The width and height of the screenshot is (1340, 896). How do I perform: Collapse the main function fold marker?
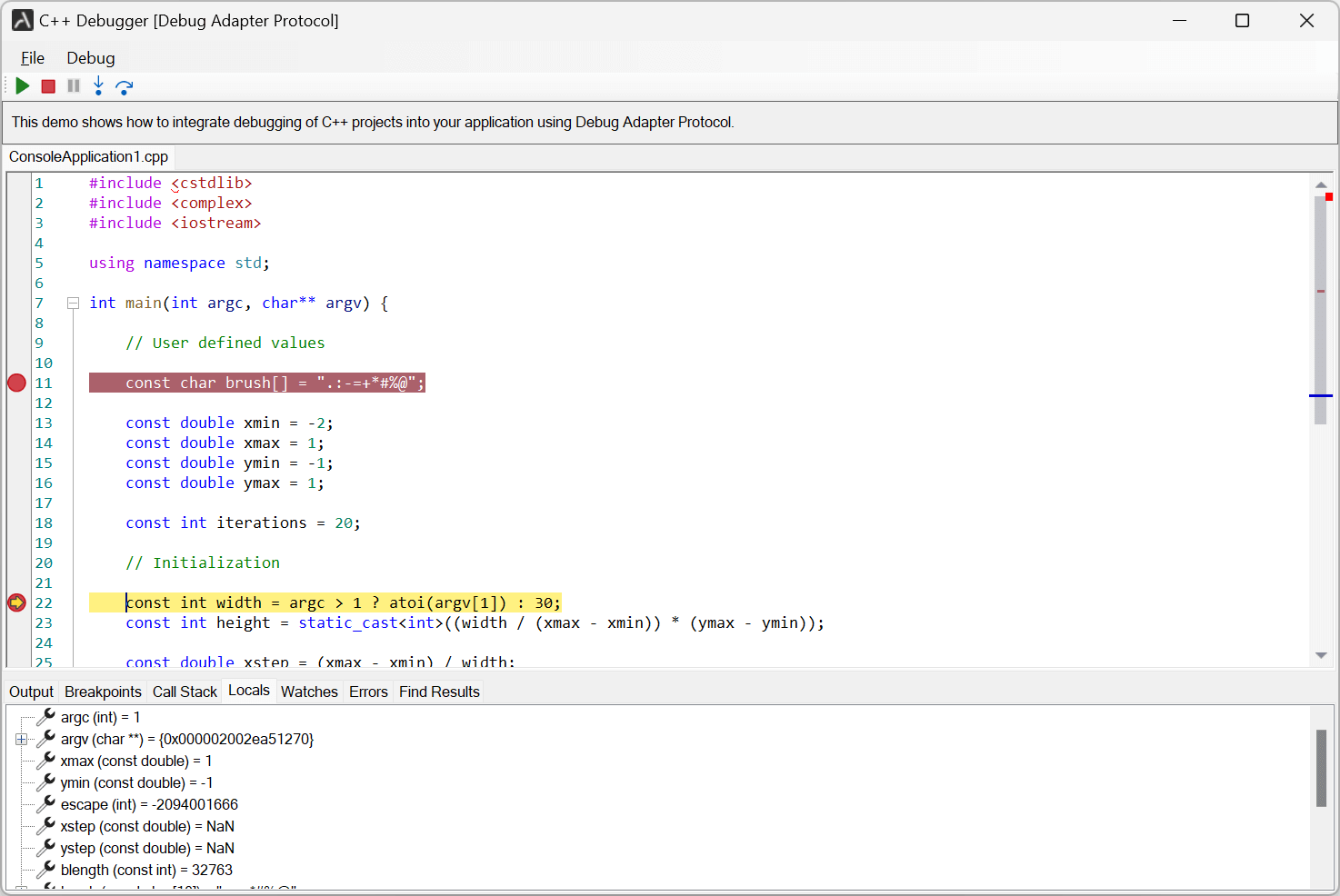click(x=73, y=304)
